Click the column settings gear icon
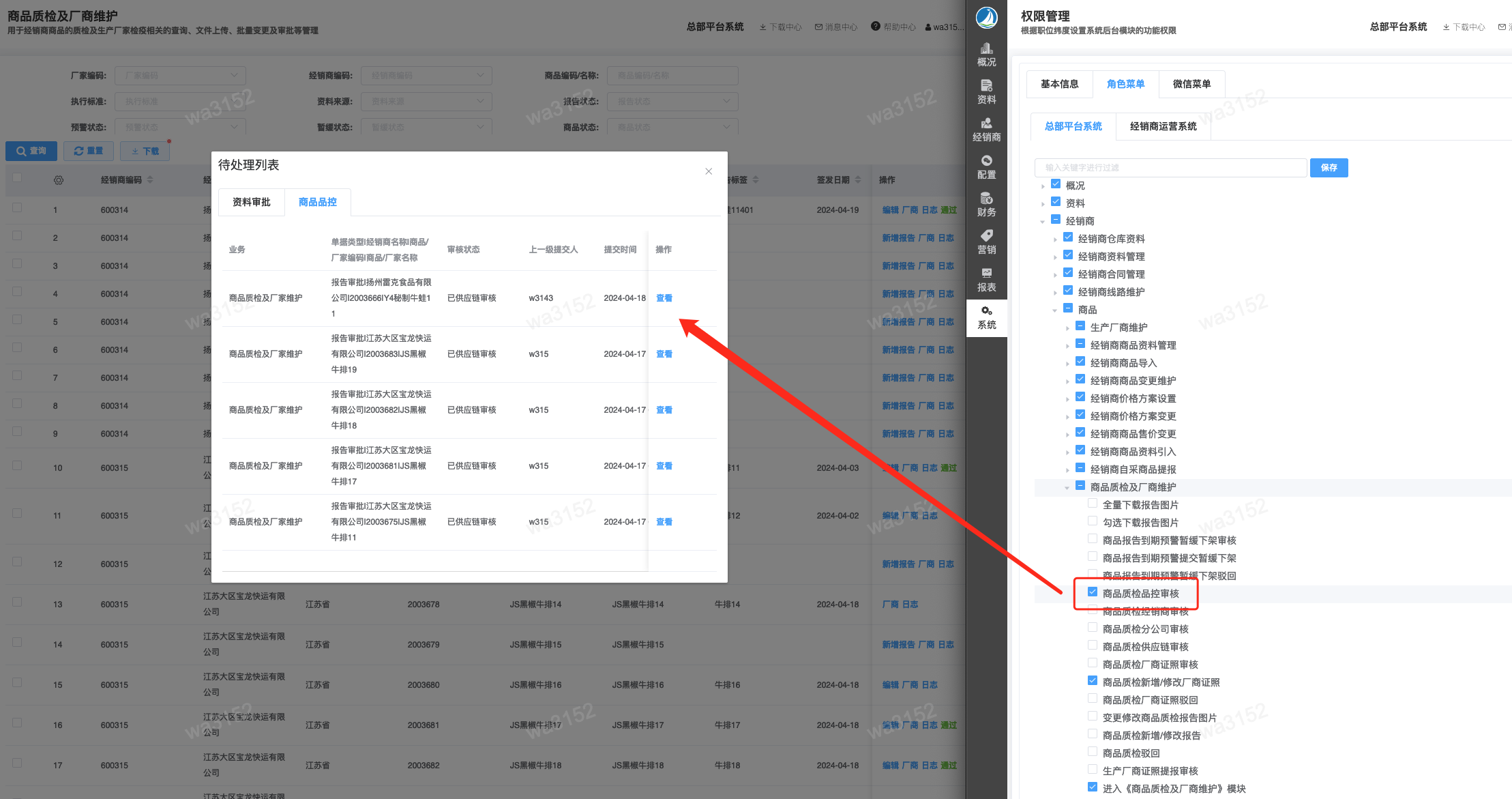 coord(59,180)
